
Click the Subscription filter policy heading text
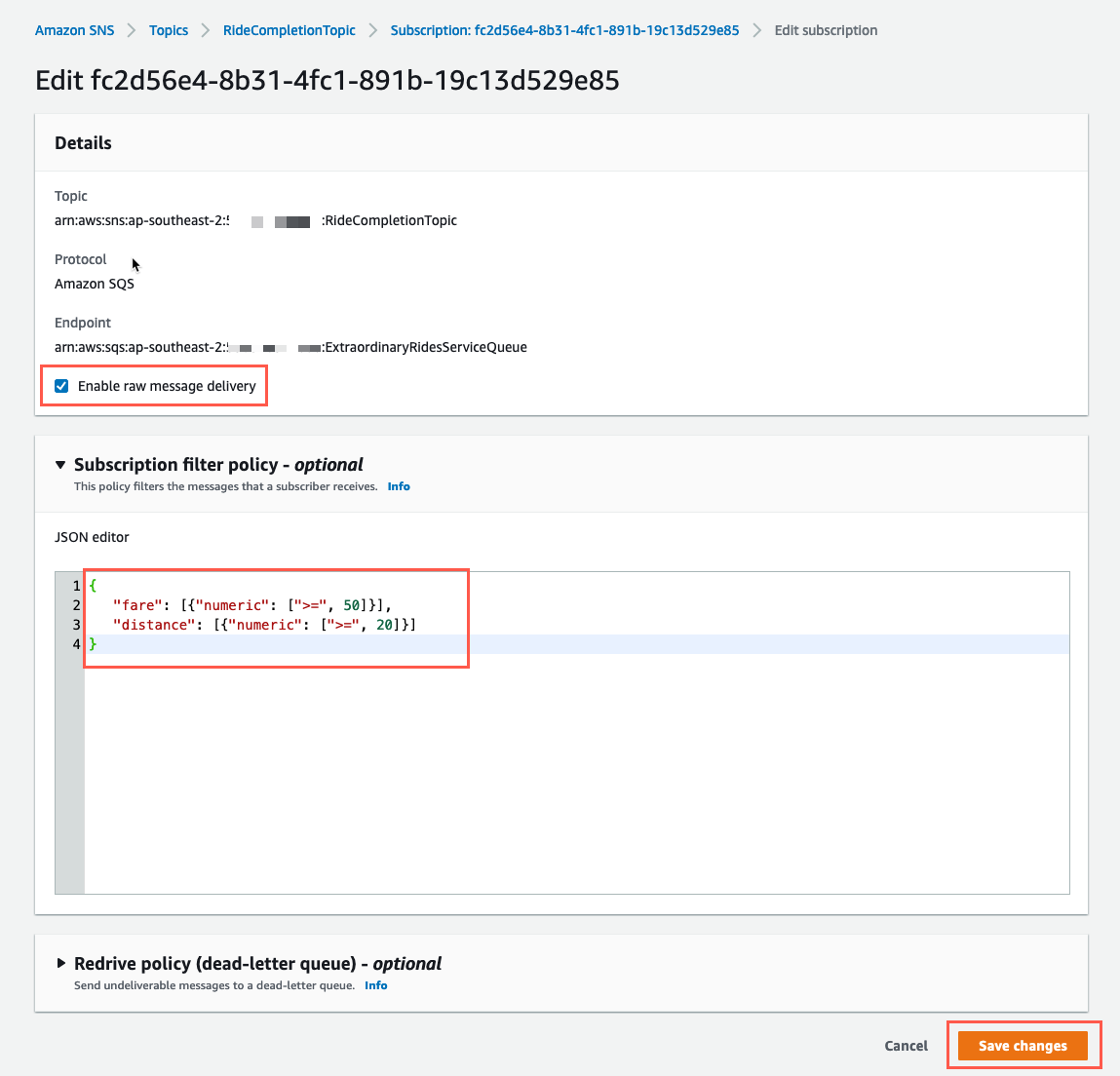[x=217, y=465]
